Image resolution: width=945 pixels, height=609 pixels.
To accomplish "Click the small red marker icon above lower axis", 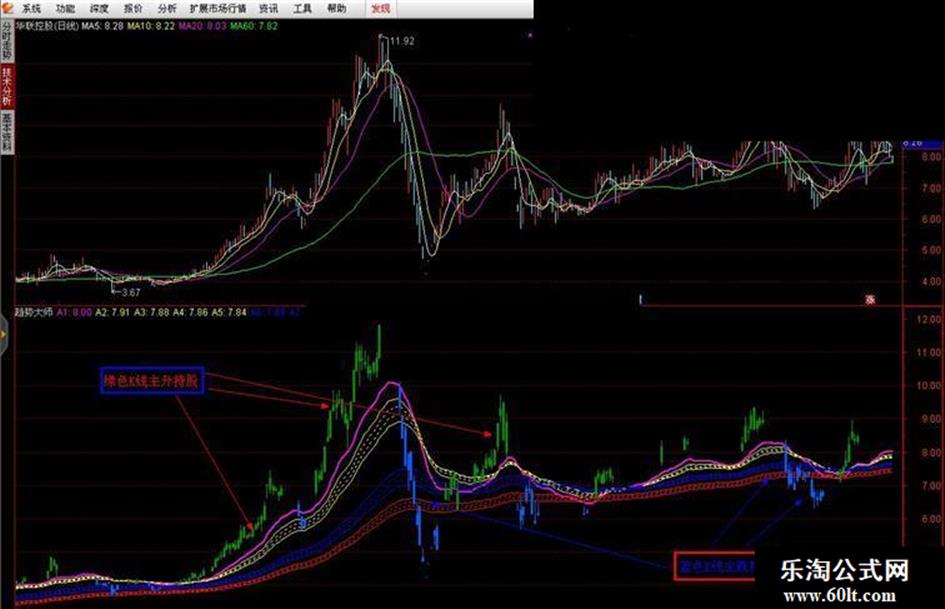I will tap(870, 299).
